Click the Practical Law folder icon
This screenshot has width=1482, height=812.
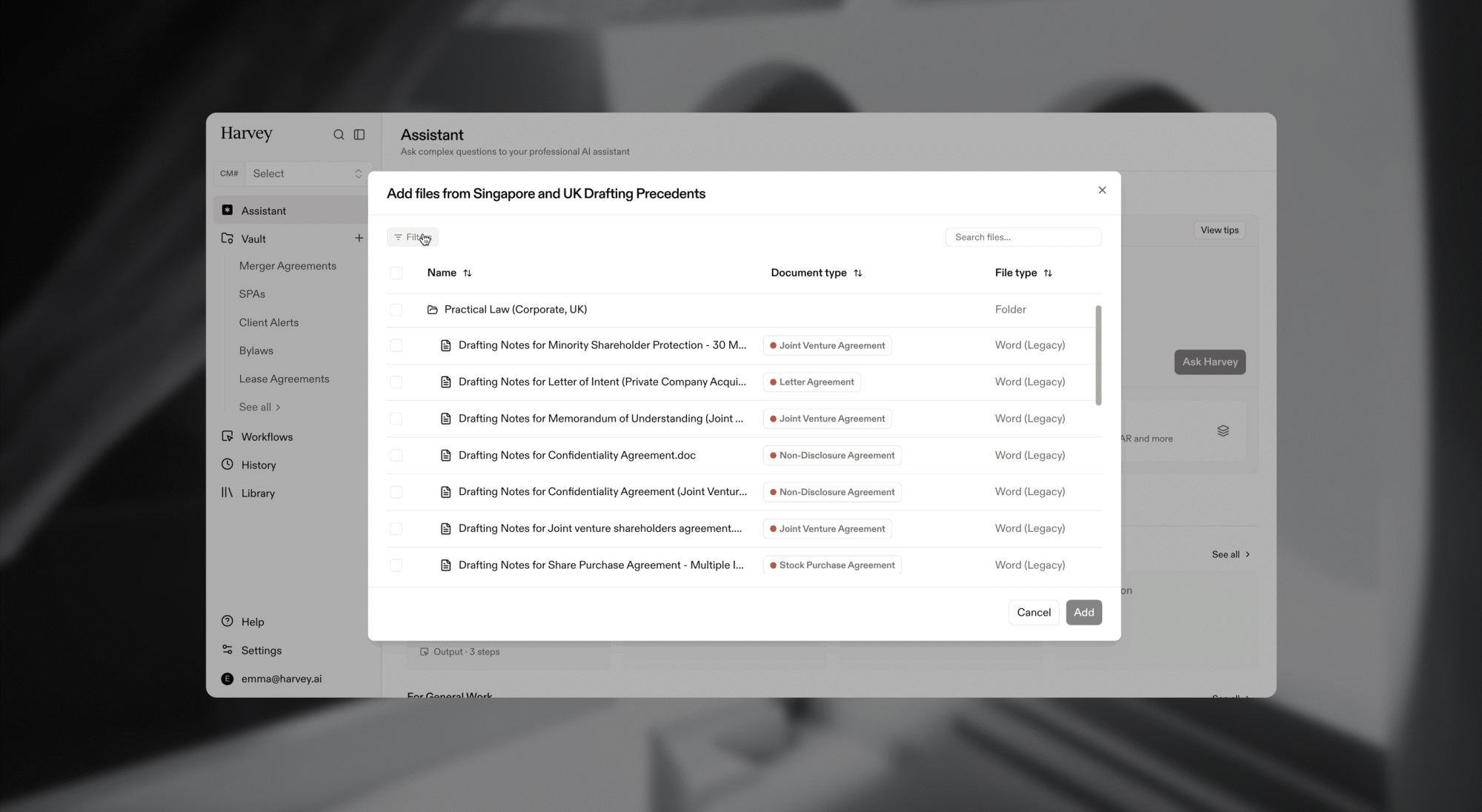433,310
